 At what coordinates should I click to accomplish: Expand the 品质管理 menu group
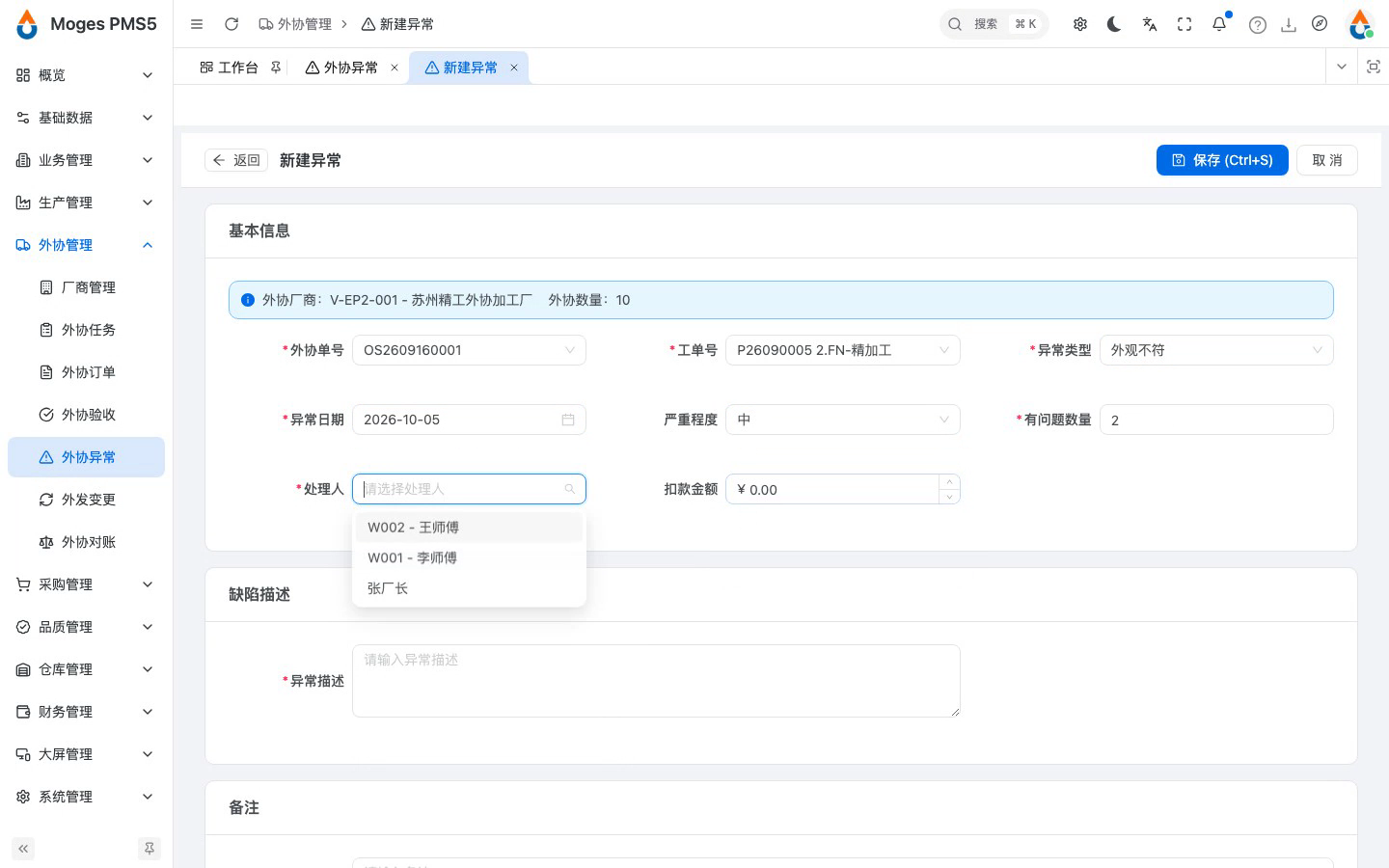(x=87, y=627)
